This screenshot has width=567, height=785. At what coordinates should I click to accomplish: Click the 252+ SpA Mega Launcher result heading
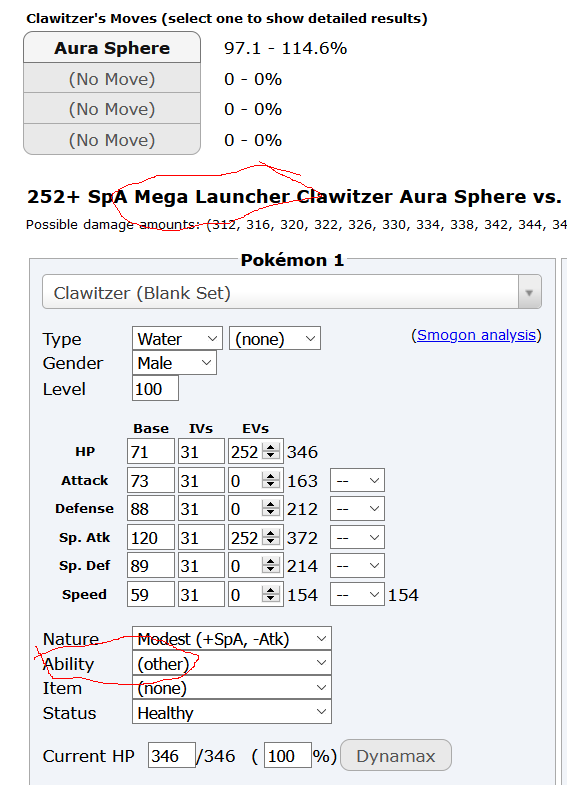(x=294, y=196)
